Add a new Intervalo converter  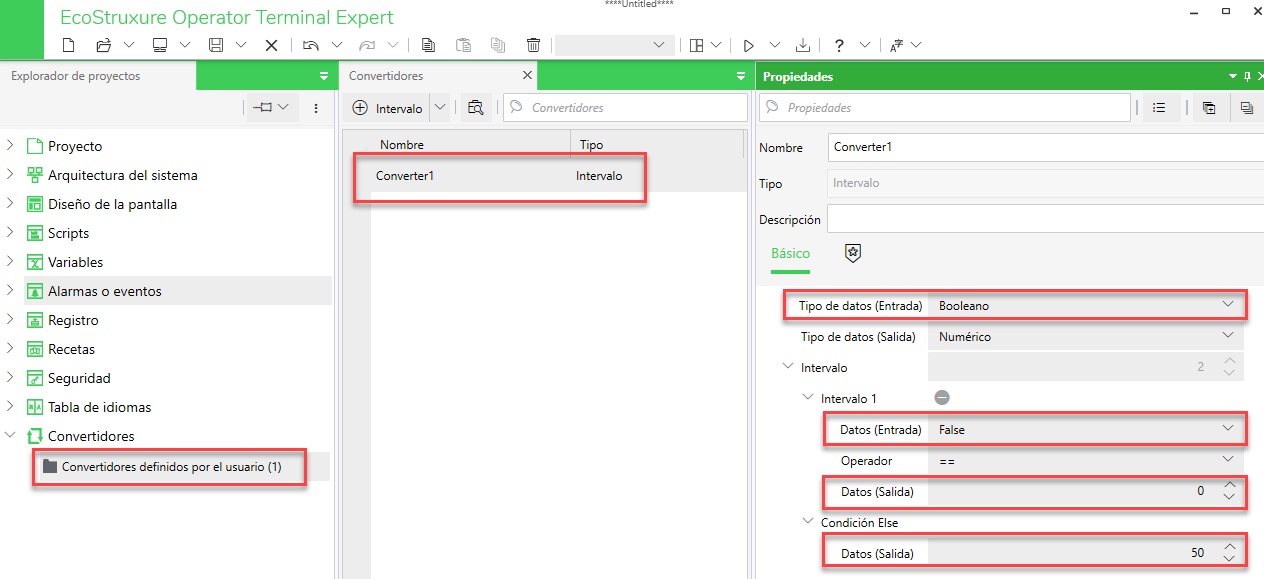[x=387, y=108]
